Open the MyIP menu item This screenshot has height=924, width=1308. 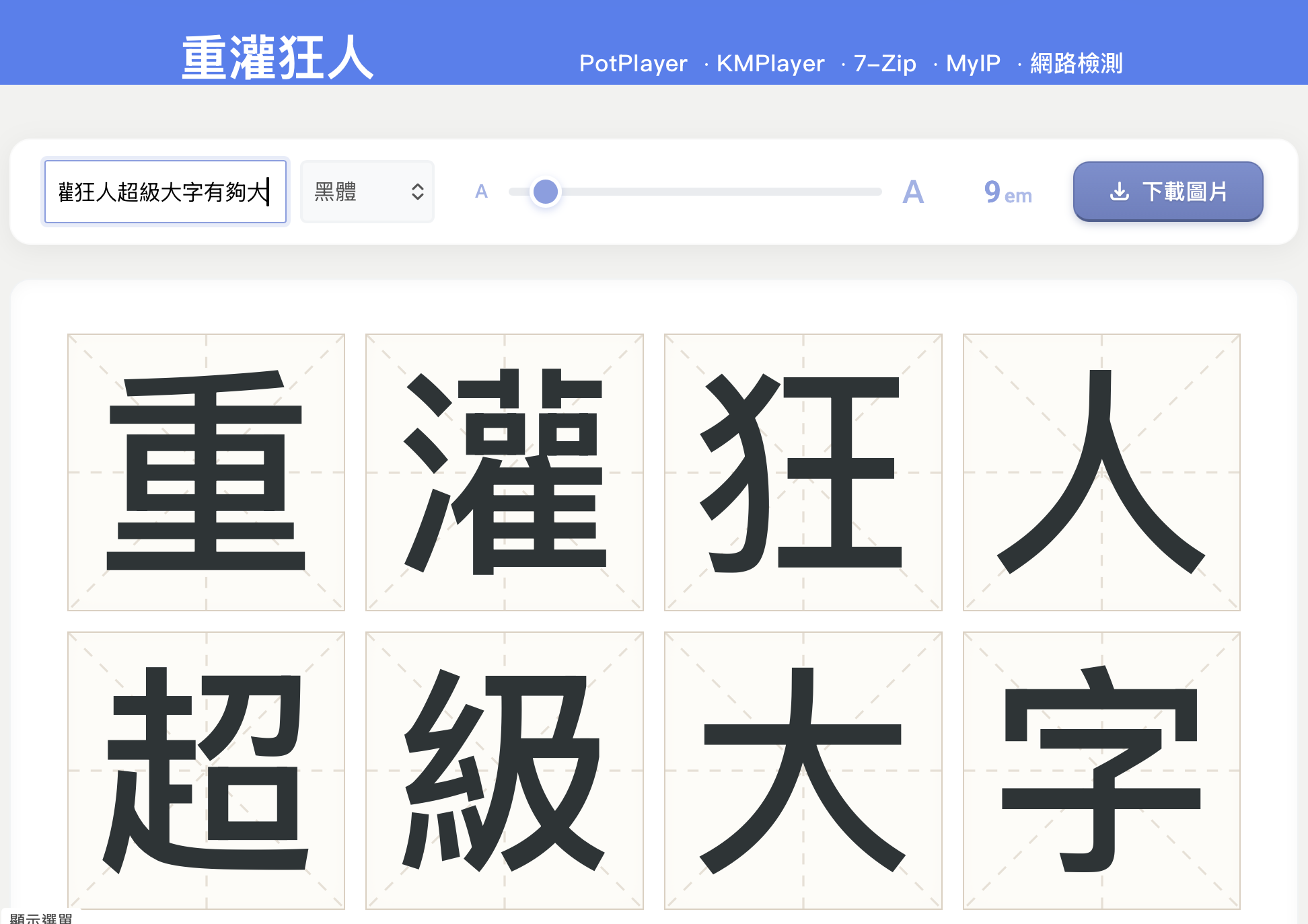point(973,63)
